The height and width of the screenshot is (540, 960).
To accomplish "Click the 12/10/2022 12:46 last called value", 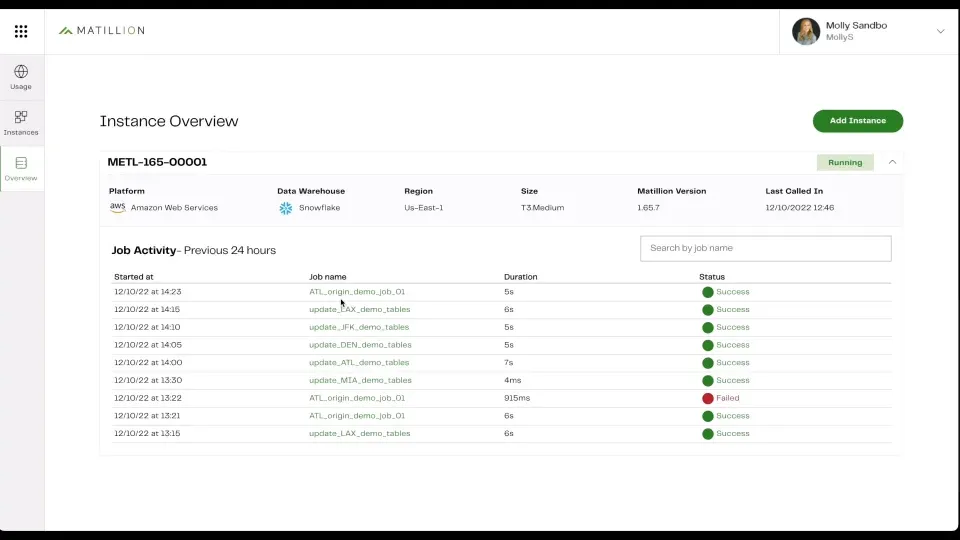I will (799, 208).
